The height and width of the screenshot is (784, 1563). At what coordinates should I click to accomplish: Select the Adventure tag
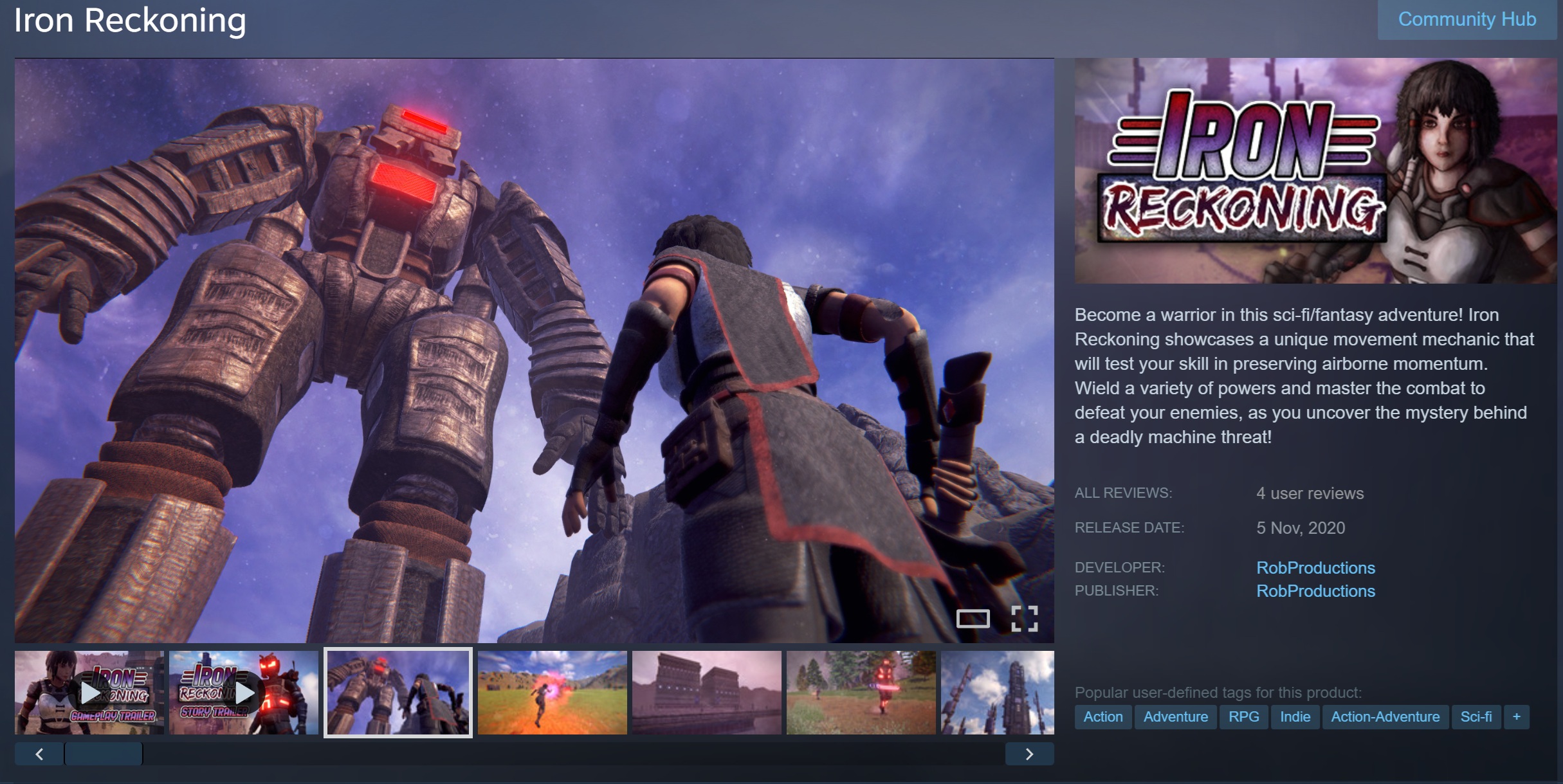pyautogui.click(x=1175, y=716)
